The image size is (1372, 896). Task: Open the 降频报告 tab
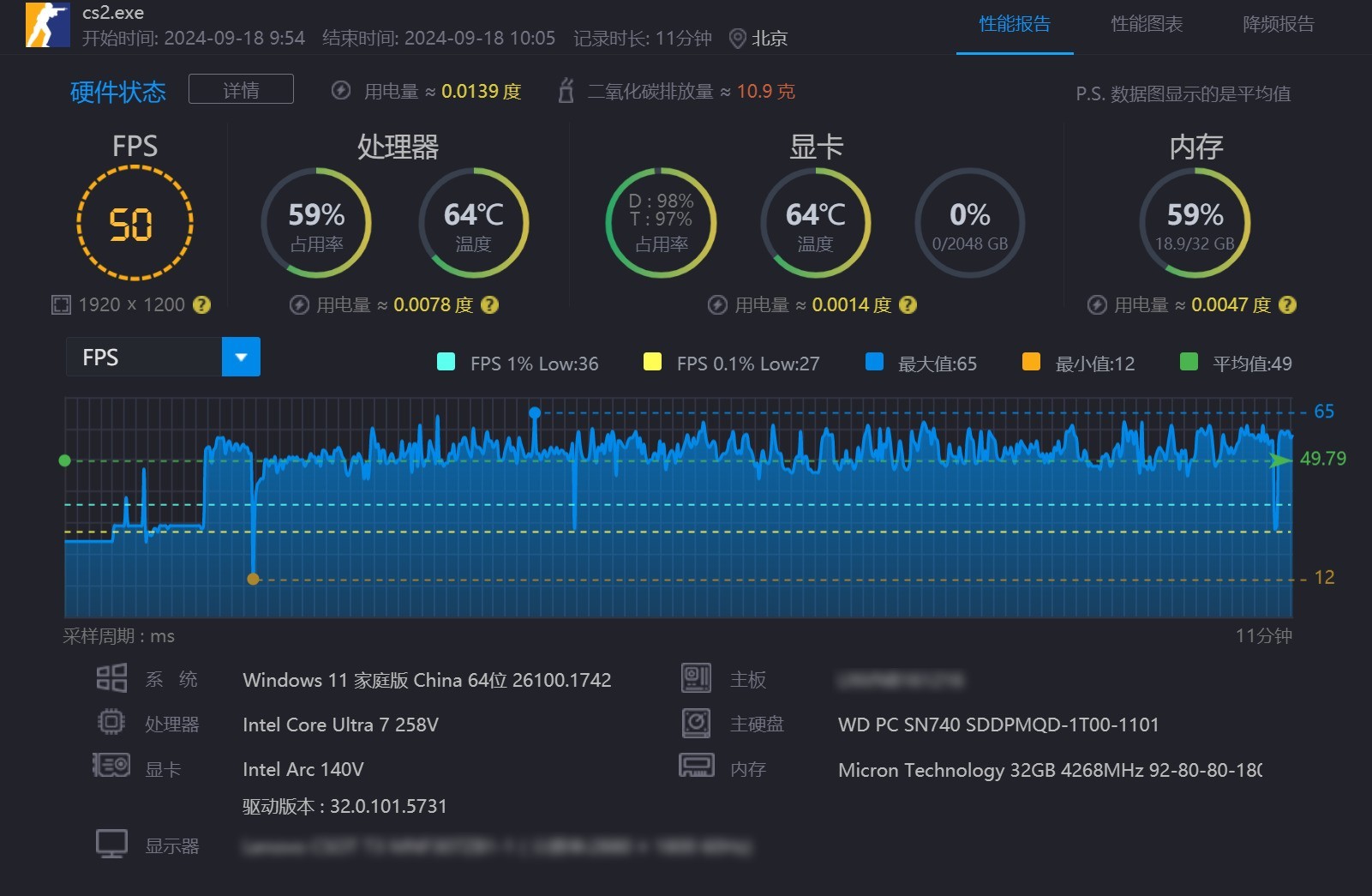coord(1278,26)
